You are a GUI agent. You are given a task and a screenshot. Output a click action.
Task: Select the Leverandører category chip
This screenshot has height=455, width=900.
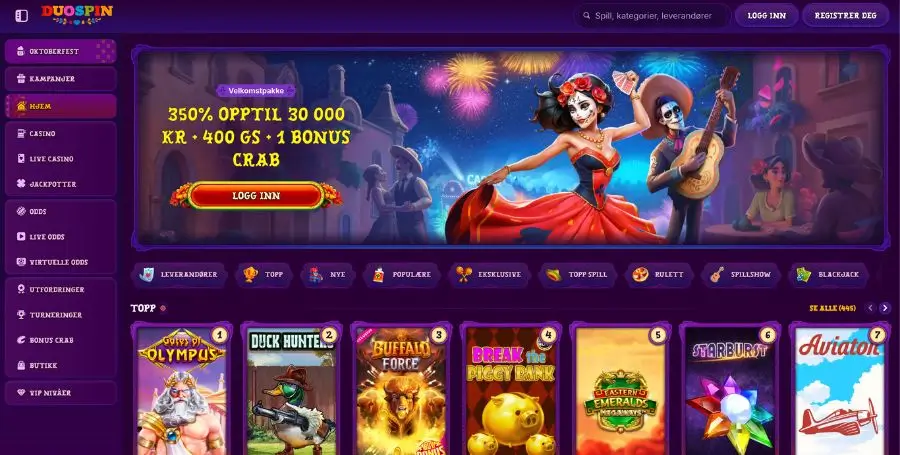179,274
